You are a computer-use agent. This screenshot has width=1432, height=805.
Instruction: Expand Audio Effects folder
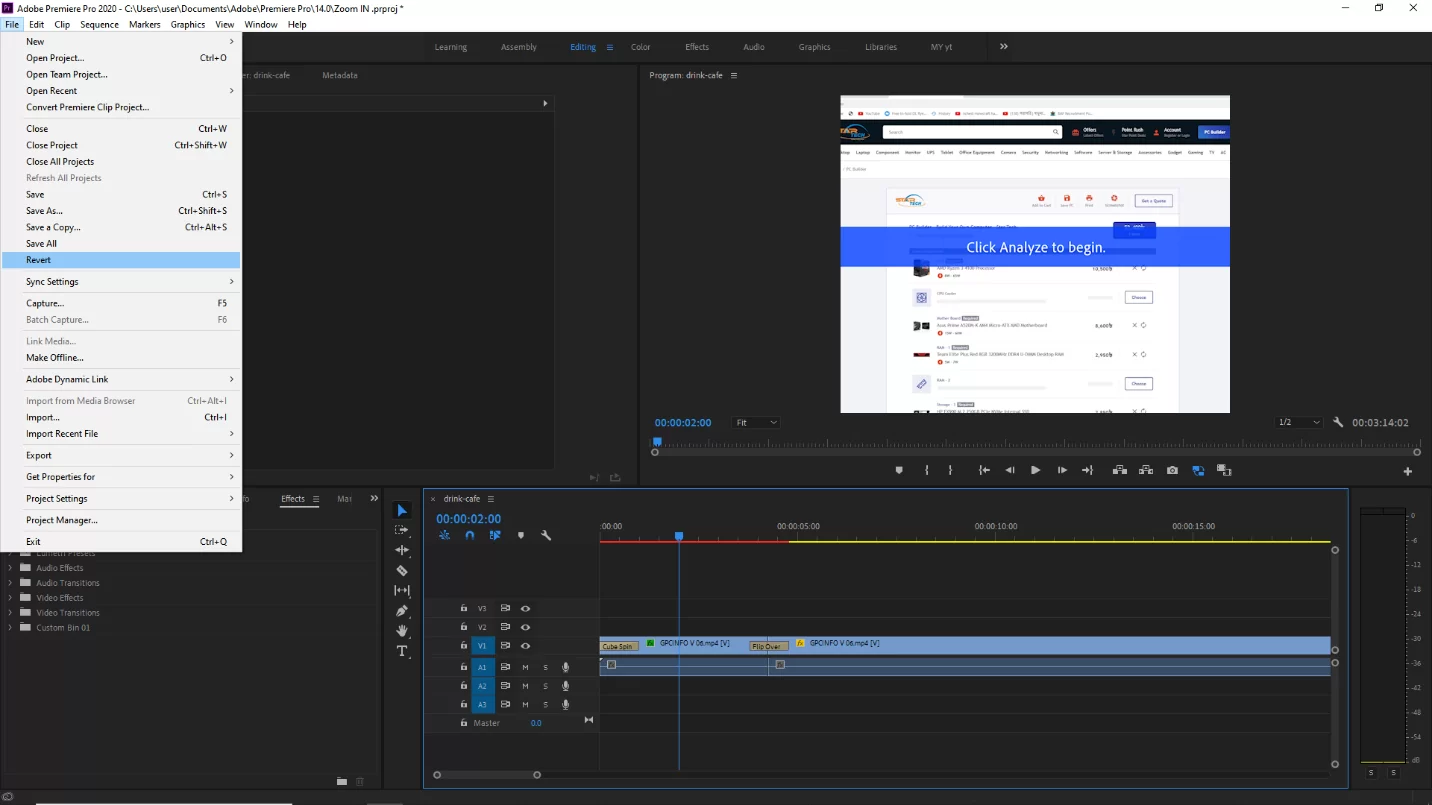pyautogui.click(x=11, y=568)
